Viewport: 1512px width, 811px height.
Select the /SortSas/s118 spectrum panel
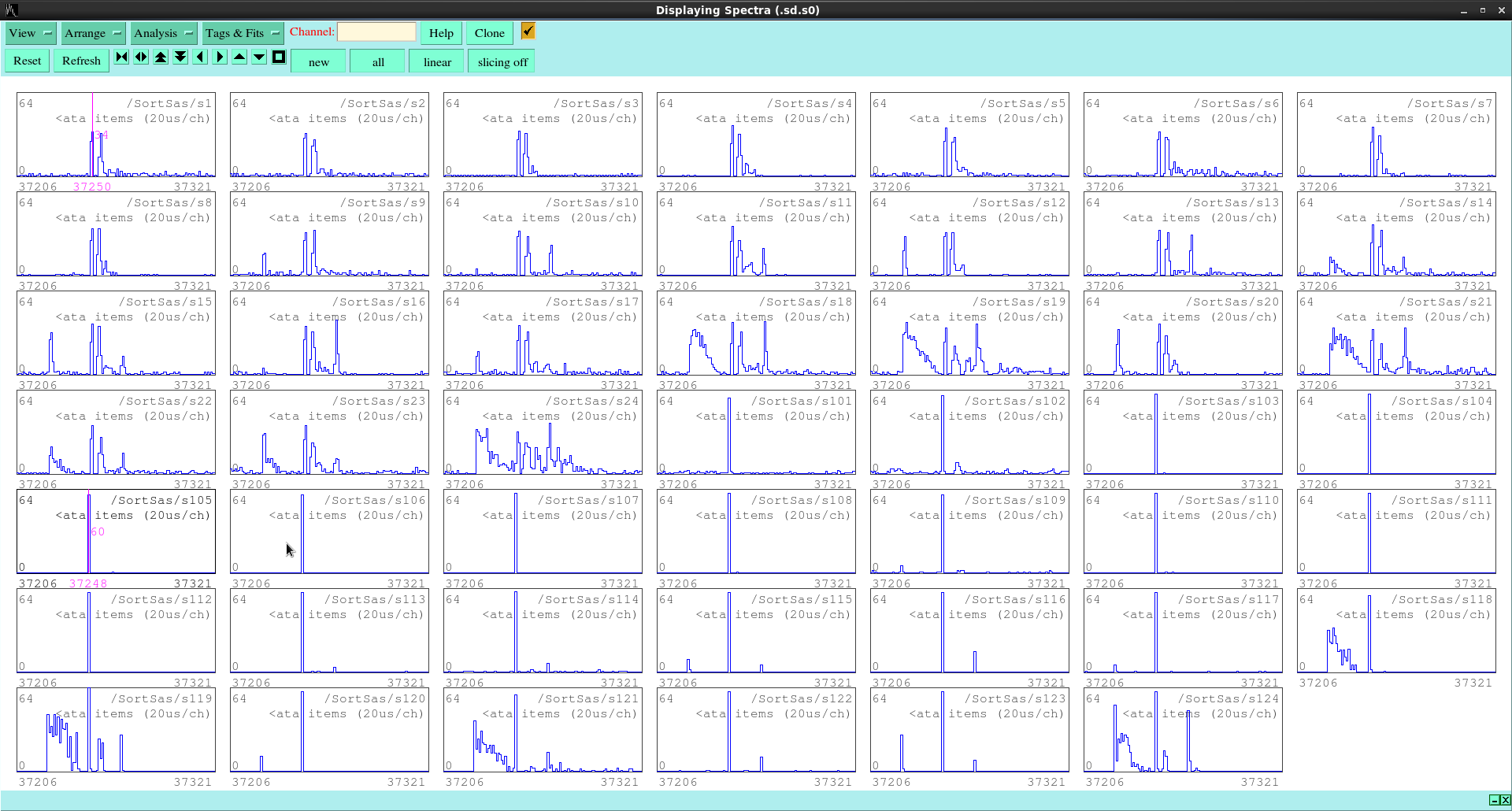(1396, 631)
